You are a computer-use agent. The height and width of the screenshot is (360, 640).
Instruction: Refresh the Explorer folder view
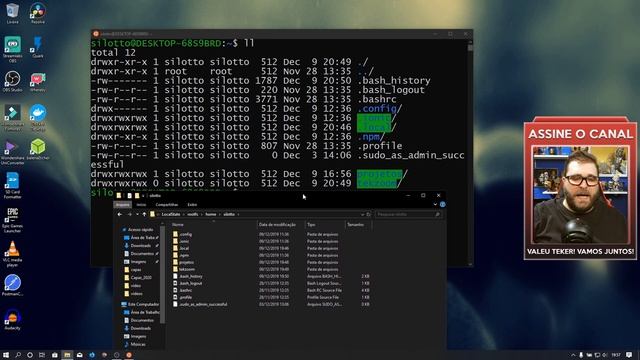(368, 214)
